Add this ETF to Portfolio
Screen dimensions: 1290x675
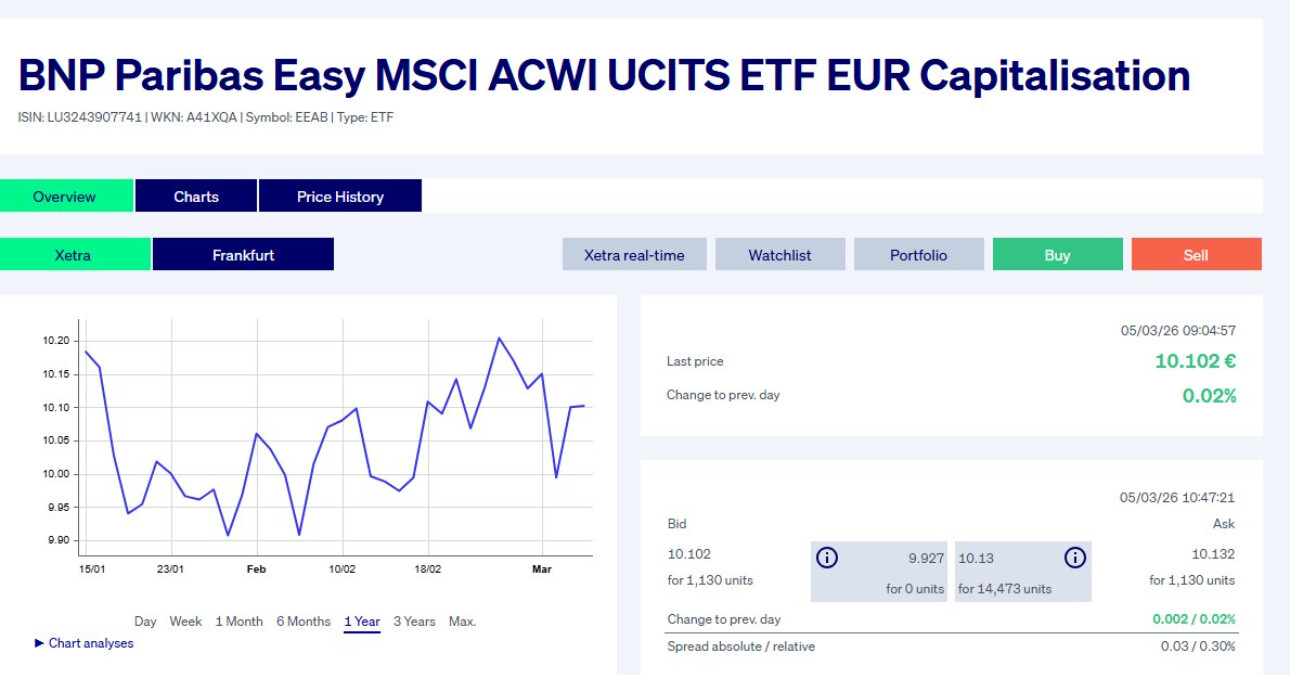click(918, 255)
